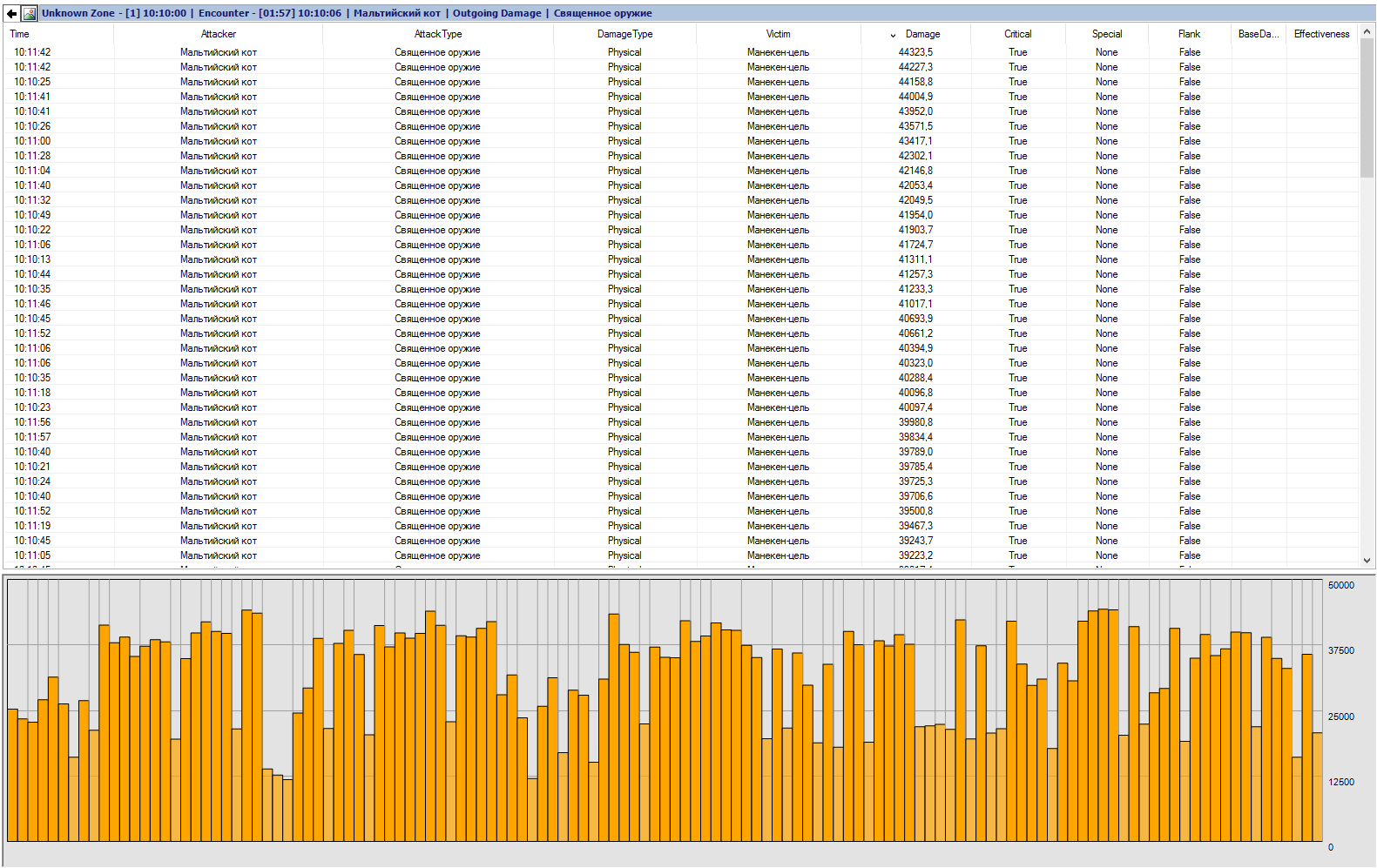Toggle Damage column sort arrow
Screen dimensions: 1377x868
893,35
